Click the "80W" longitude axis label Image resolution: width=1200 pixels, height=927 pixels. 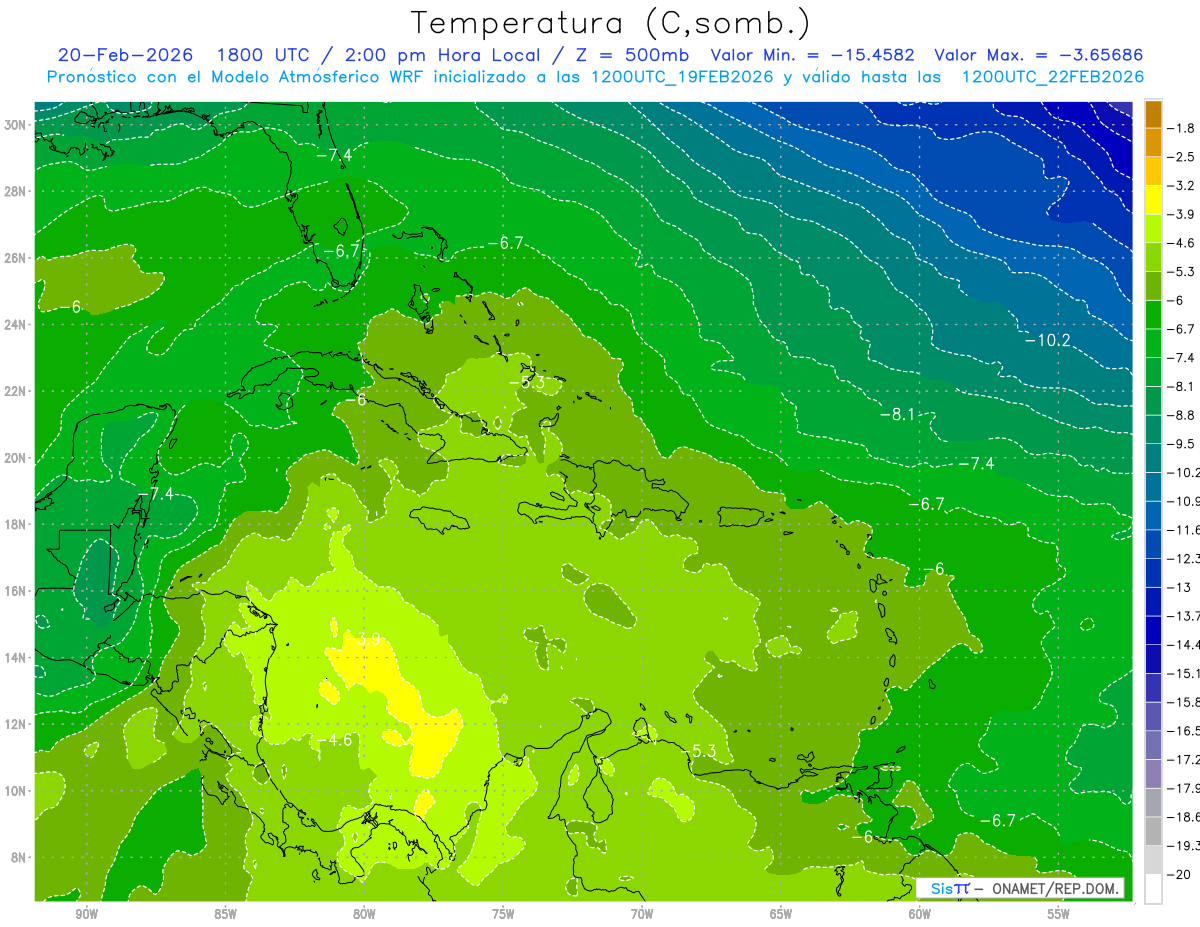coord(364,914)
